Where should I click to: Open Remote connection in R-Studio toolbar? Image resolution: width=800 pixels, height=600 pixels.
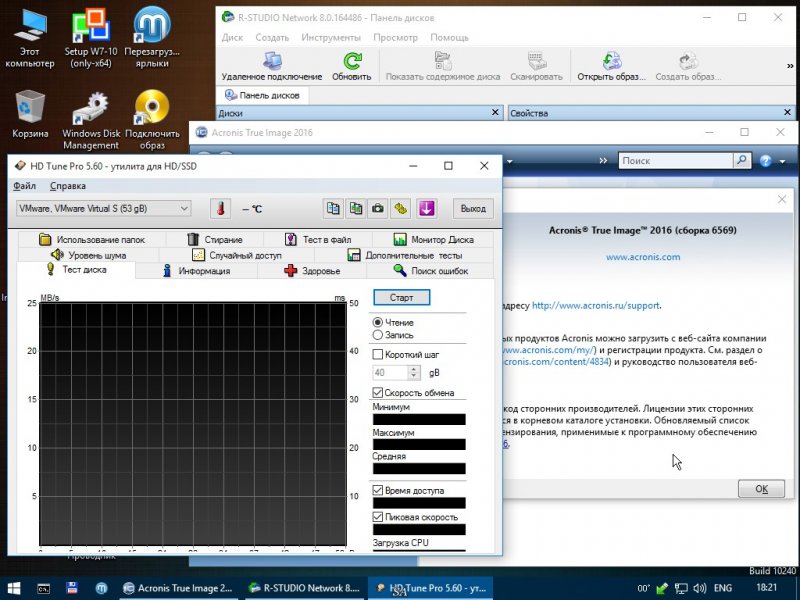[272, 66]
